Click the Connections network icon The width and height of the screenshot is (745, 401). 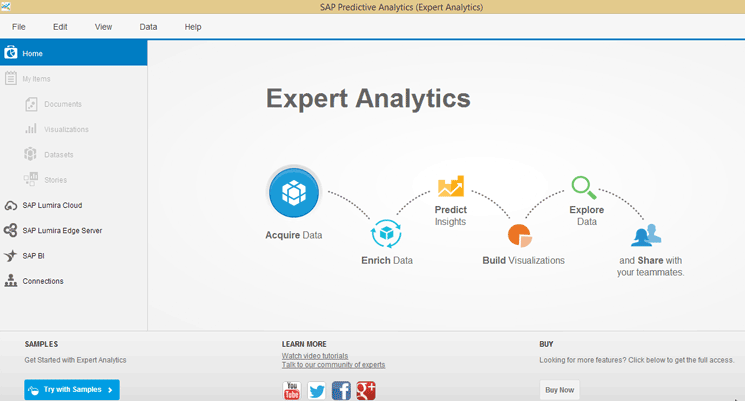[10, 280]
